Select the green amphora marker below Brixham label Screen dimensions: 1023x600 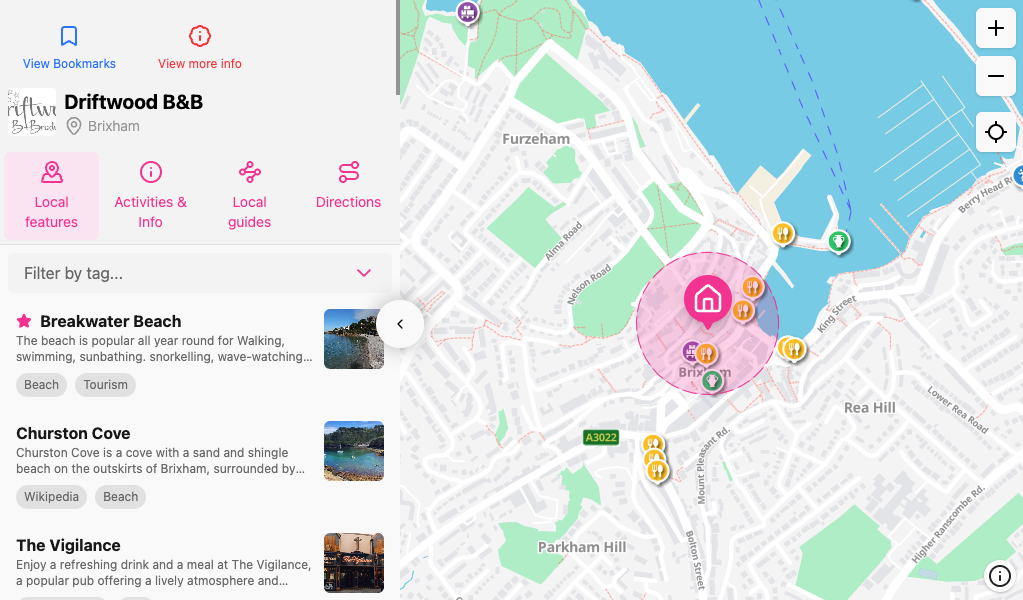(715, 380)
